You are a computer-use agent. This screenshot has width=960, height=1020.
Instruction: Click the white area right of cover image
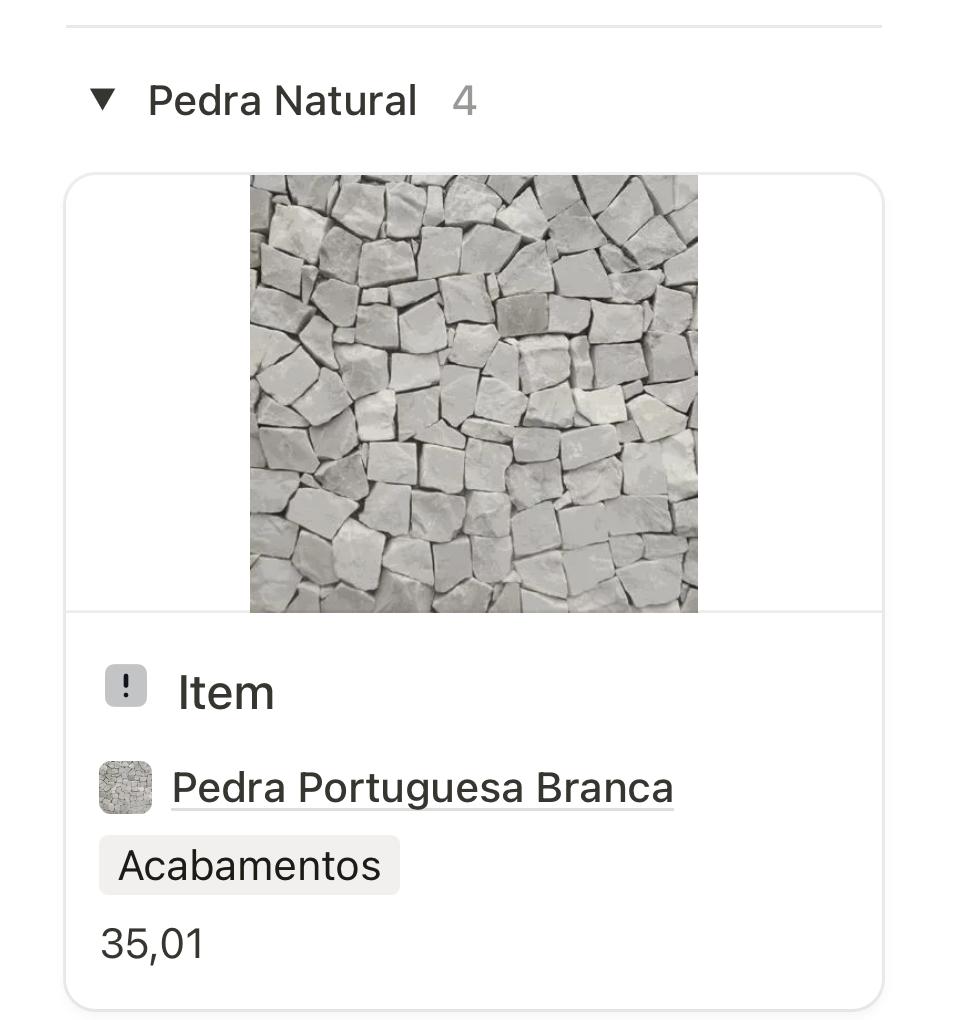[x=790, y=393]
